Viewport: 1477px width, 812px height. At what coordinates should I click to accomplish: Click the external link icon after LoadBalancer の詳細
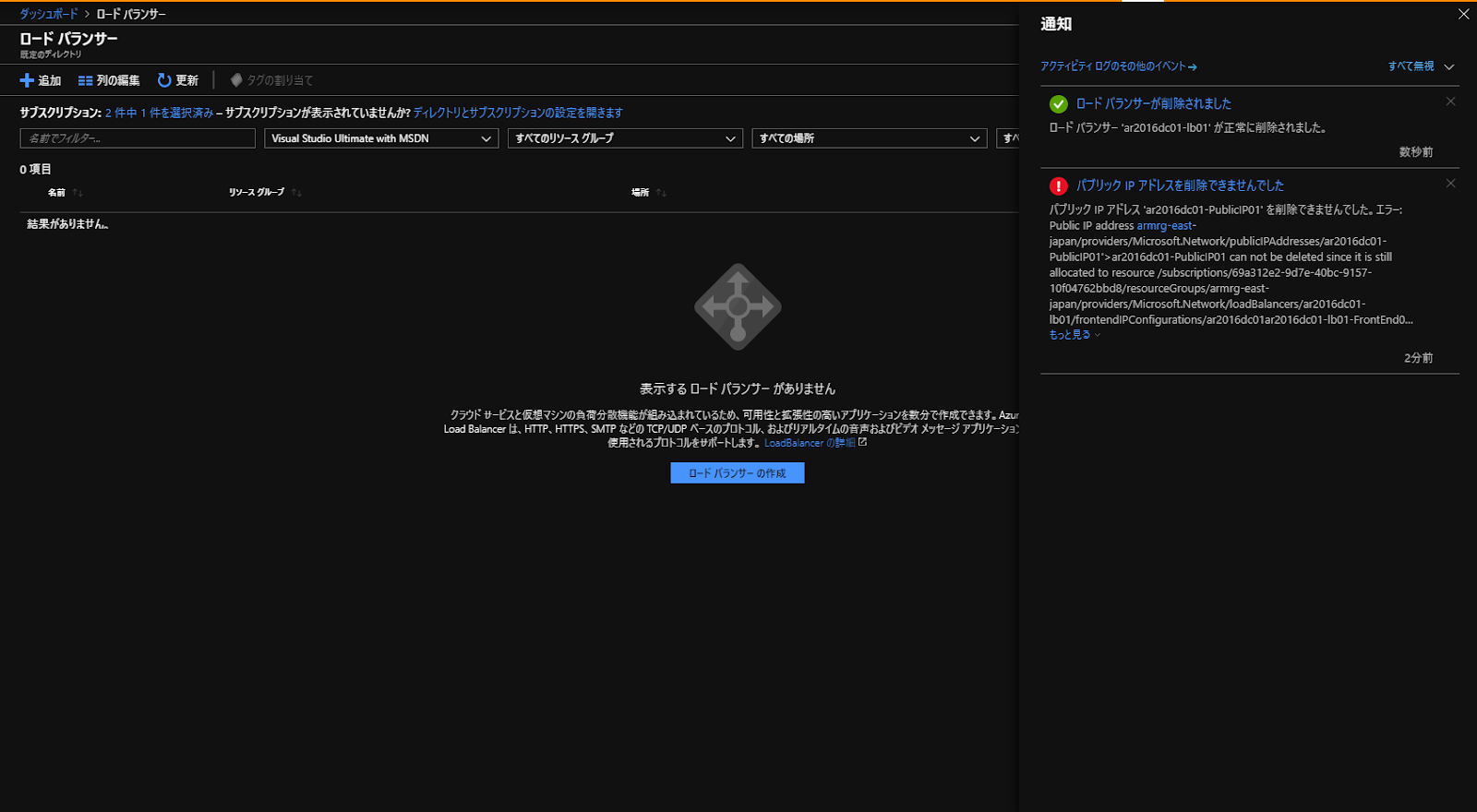[862, 442]
